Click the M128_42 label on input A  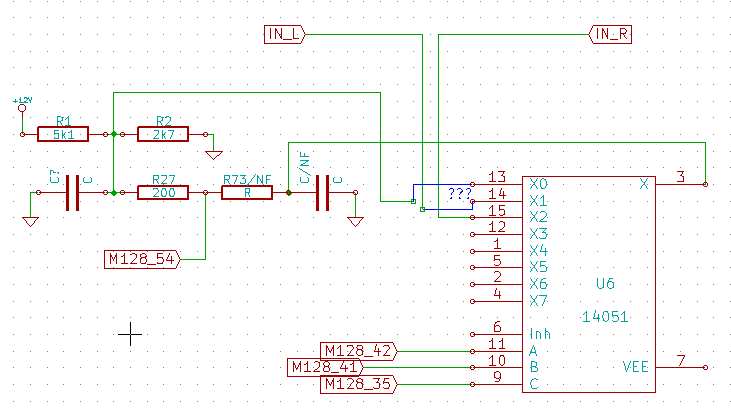pos(357,350)
